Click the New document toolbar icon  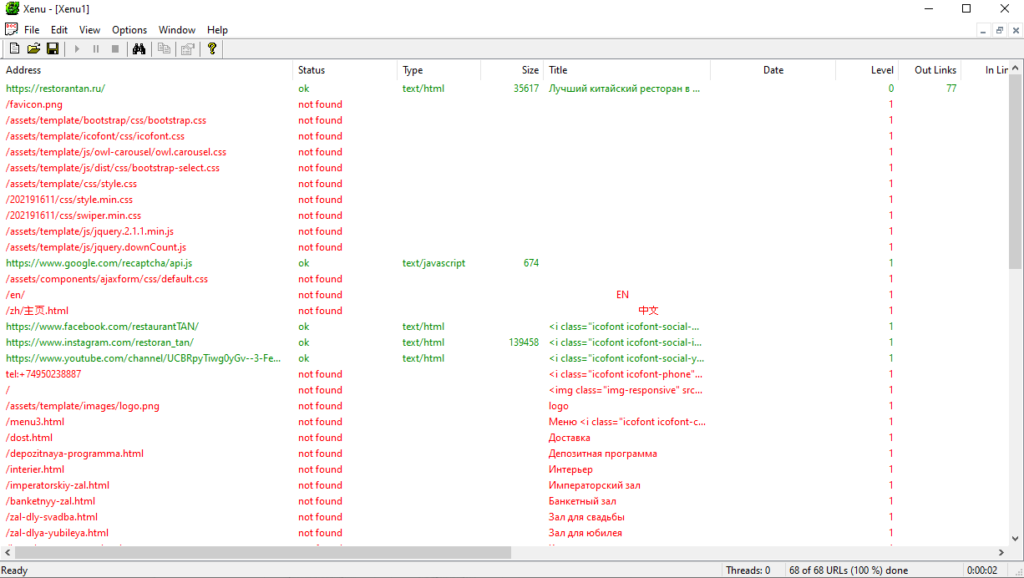(x=14, y=48)
